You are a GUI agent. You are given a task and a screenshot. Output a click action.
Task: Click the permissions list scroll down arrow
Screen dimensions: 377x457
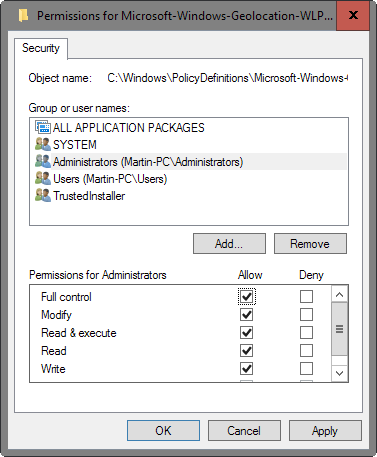340,373
